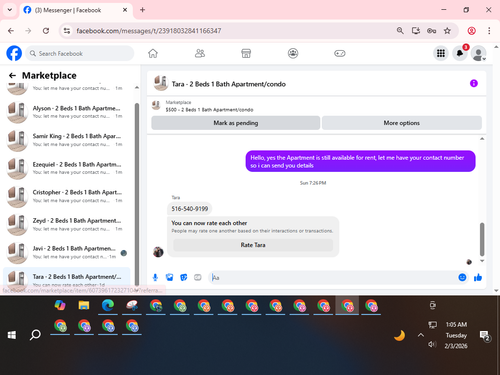Open the Ezequiel conversation

(x=66, y=168)
